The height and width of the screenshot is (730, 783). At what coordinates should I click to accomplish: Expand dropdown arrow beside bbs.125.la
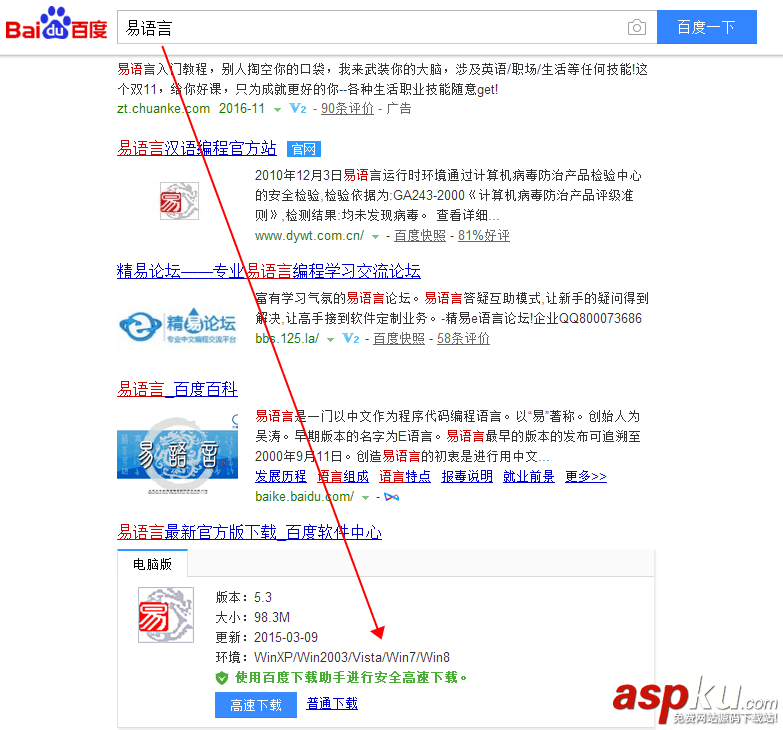pos(330,340)
